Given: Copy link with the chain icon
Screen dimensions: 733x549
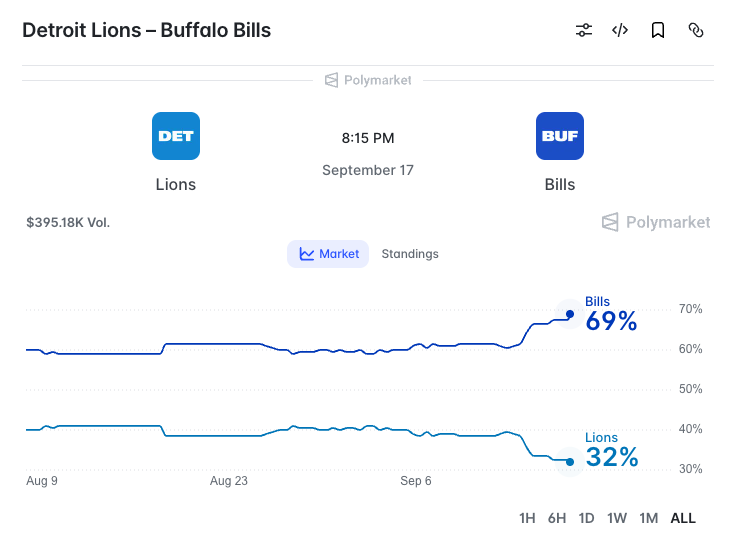Looking at the screenshot, I should point(696,30).
